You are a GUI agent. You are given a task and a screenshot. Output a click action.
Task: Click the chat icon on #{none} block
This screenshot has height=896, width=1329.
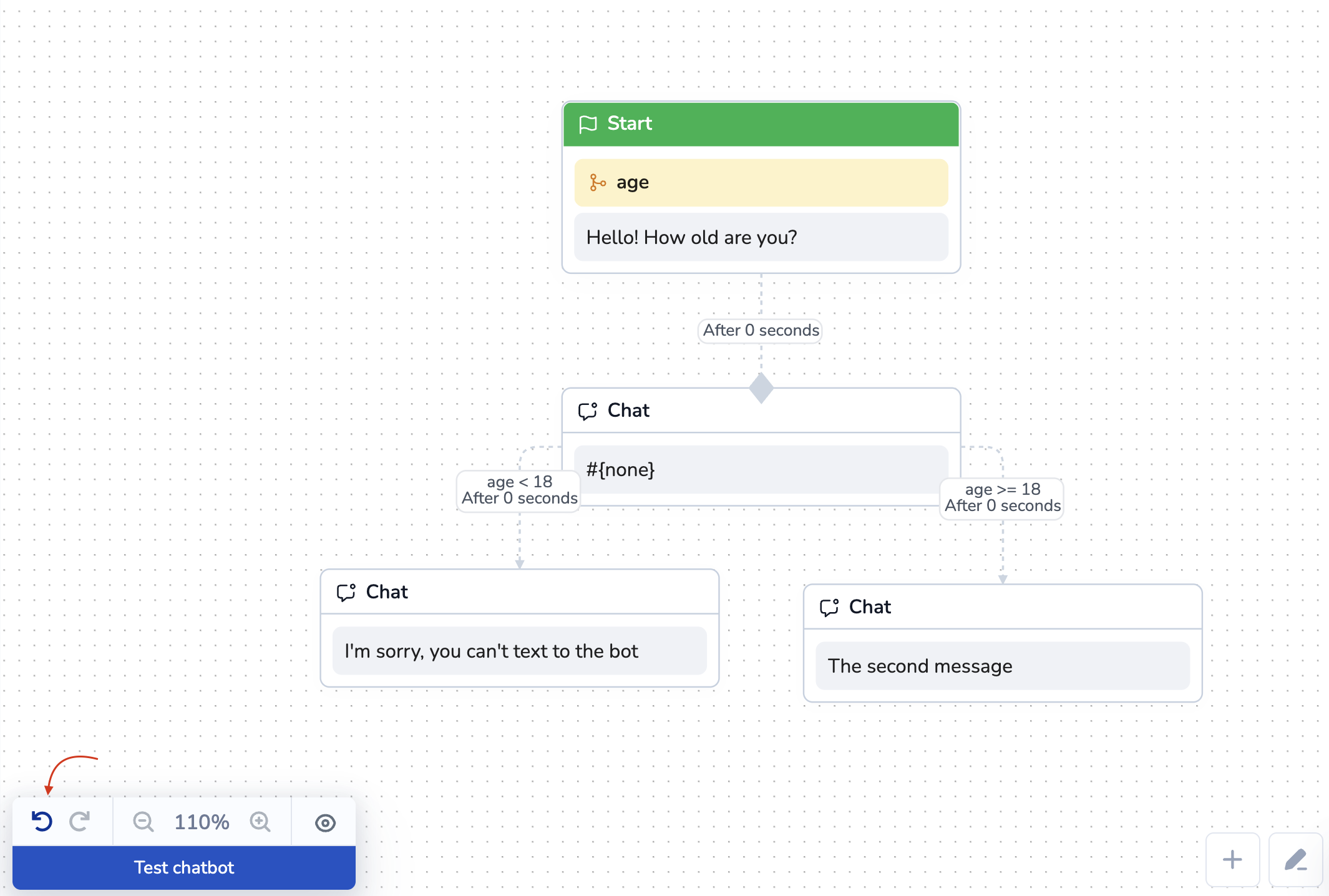(588, 411)
